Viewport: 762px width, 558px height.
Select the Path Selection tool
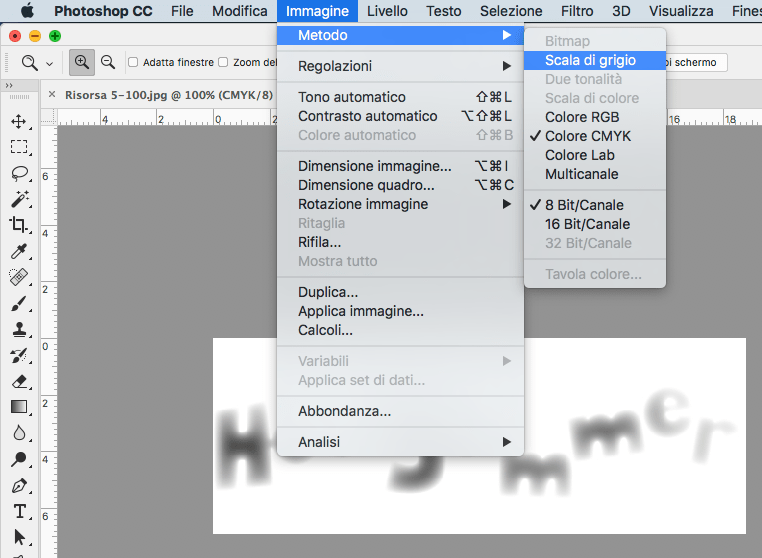pos(19,538)
